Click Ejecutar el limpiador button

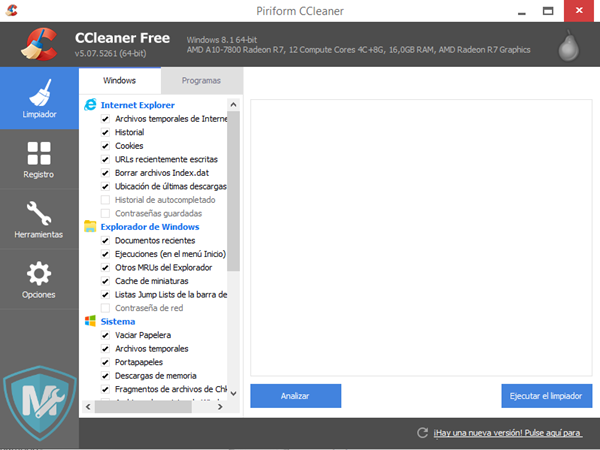(x=546, y=395)
